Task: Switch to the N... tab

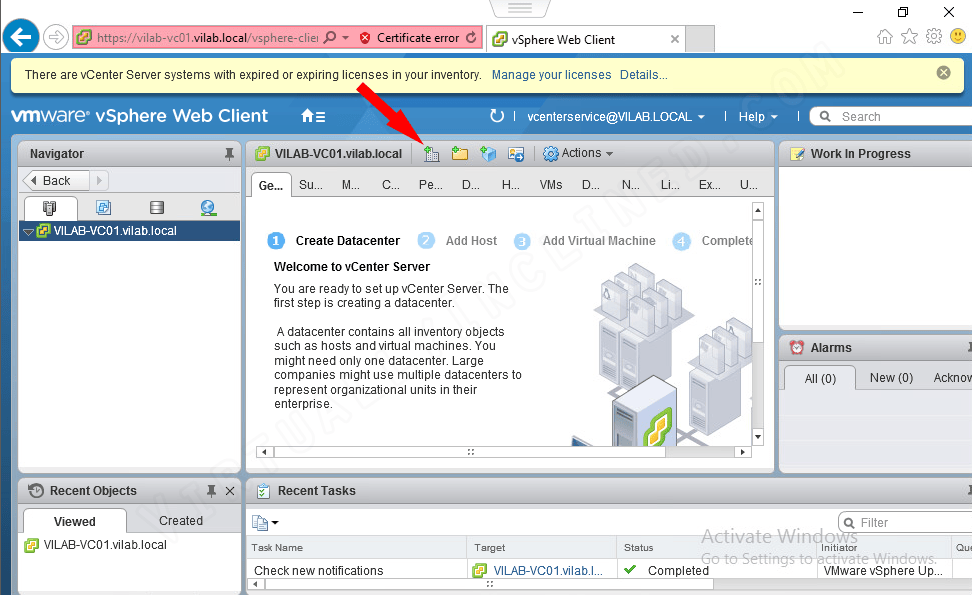Action: (631, 185)
